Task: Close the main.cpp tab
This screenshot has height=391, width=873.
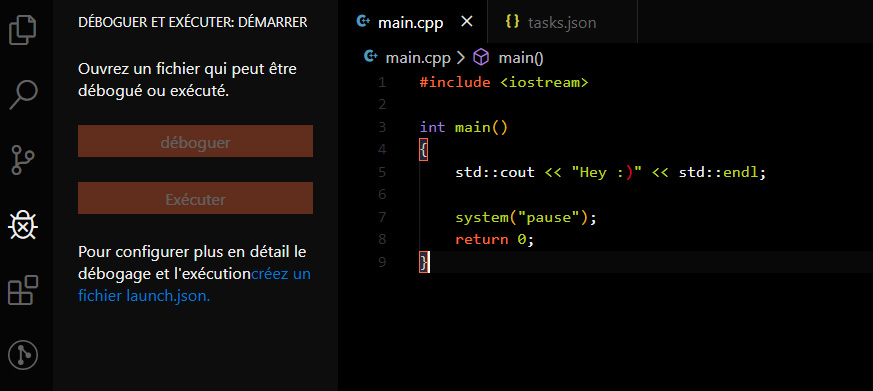Action: [467, 22]
